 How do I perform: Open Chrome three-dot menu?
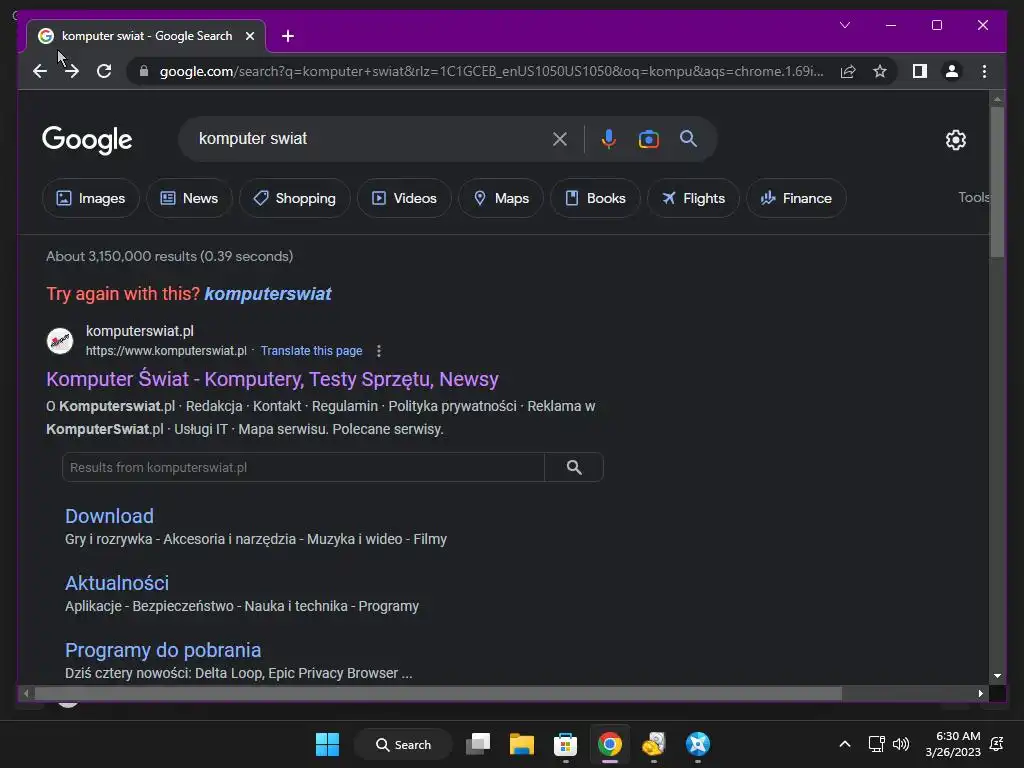point(984,71)
